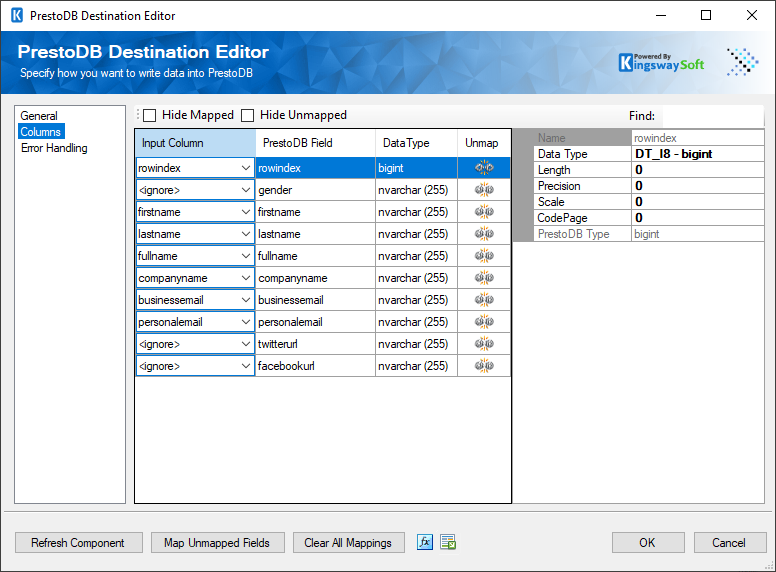Unmap the rowindex field
Screen dimensions: 776x572
point(484,168)
